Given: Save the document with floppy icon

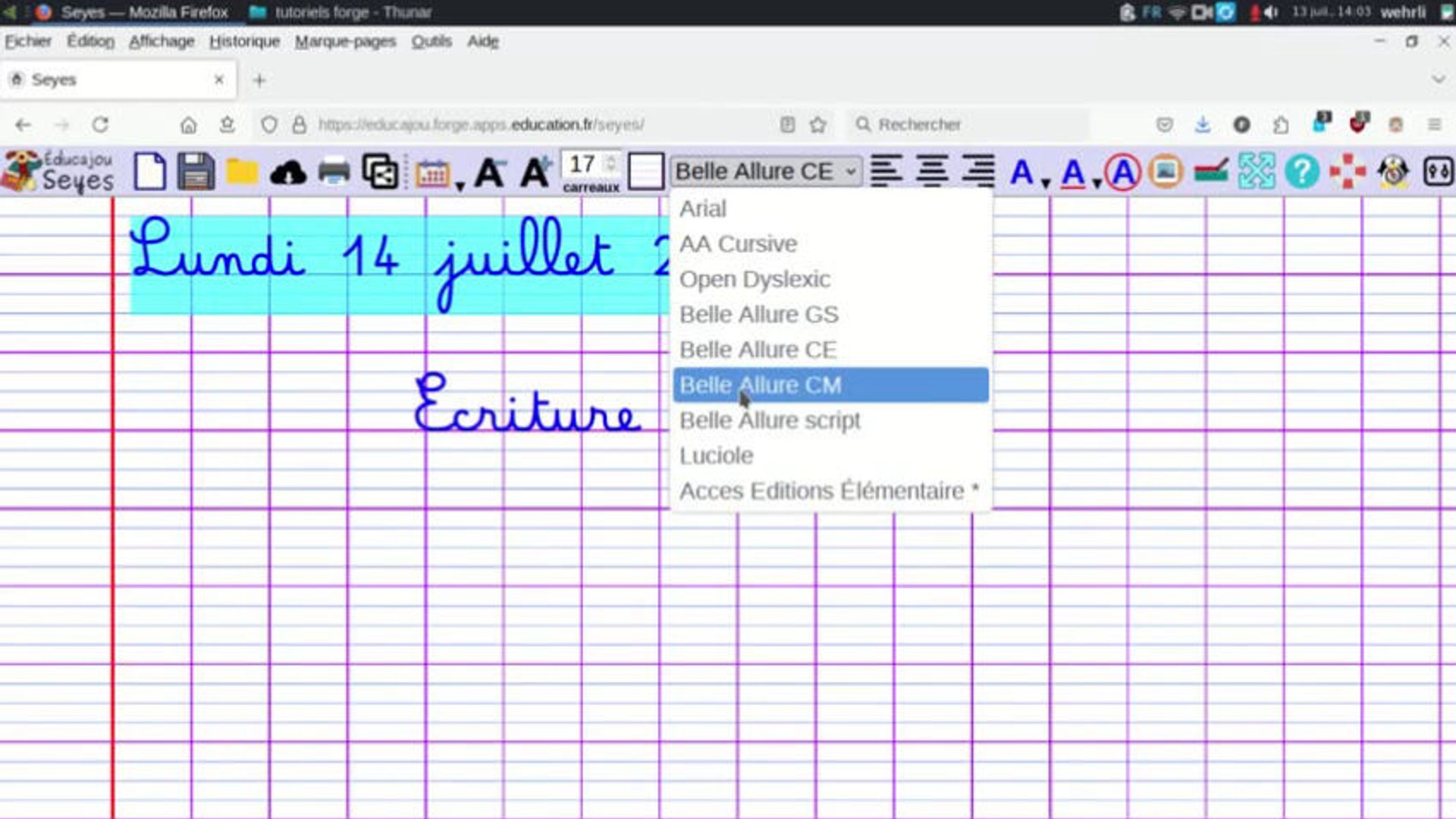Looking at the screenshot, I should [x=196, y=171].
